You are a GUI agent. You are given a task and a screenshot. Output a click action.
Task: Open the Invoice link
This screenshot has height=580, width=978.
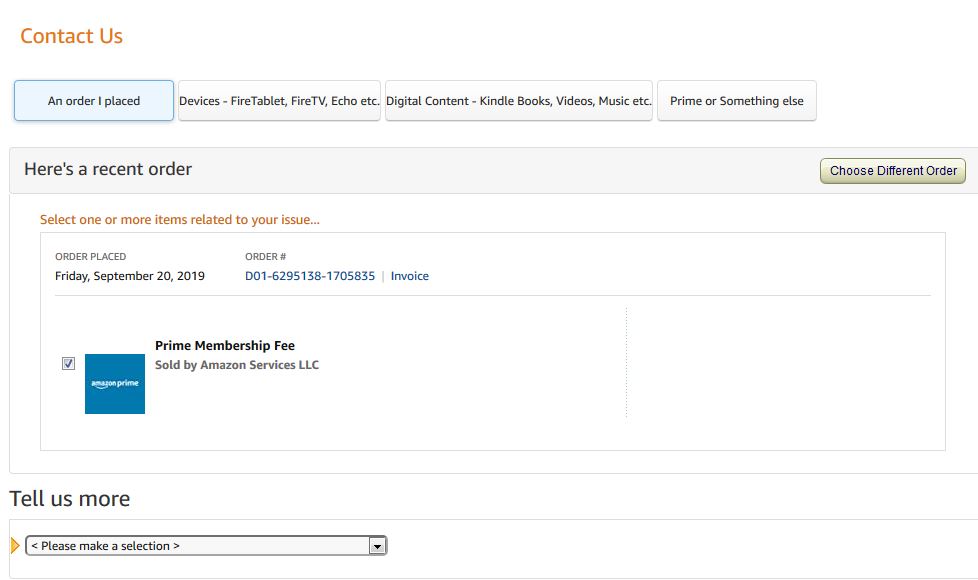coord(410,276)
